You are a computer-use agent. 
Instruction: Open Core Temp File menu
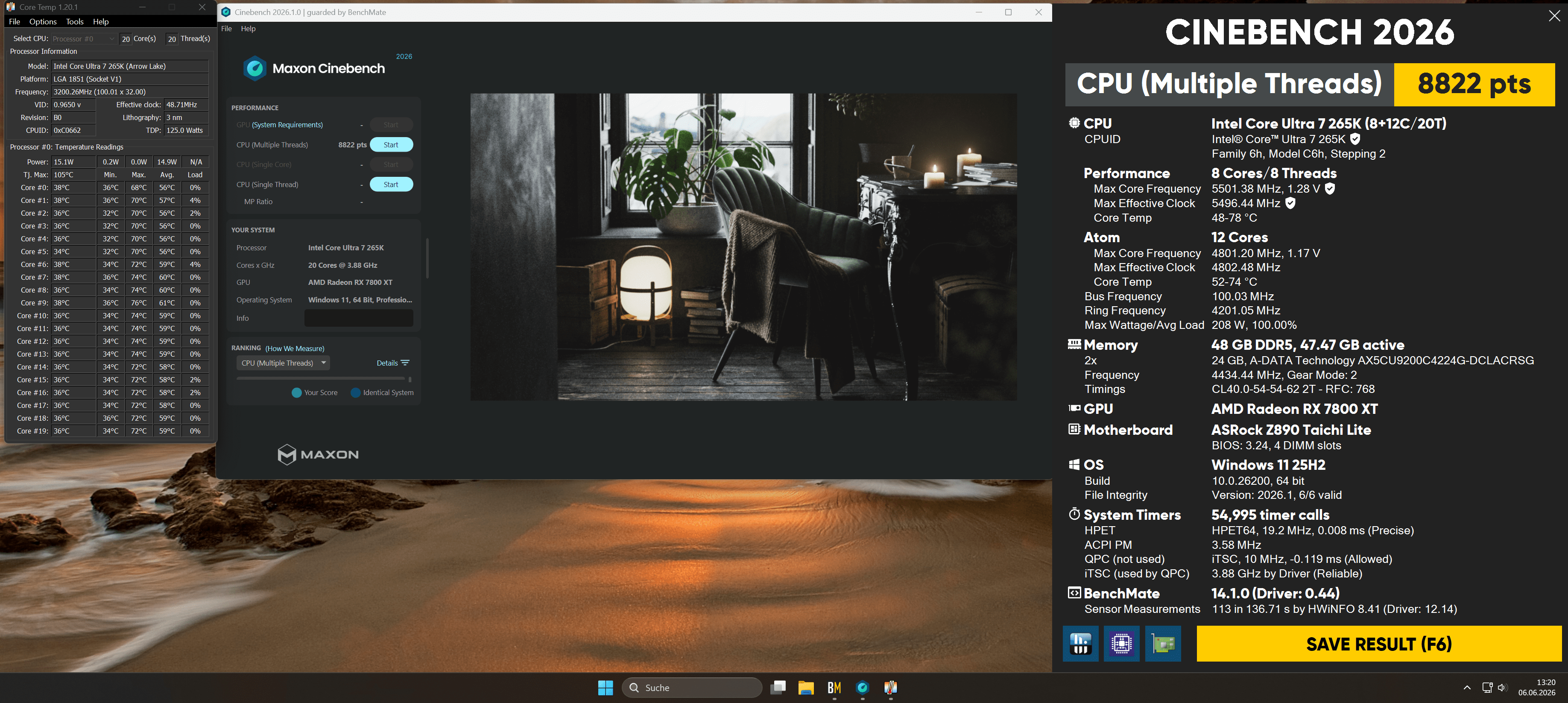tap(15, 21)
